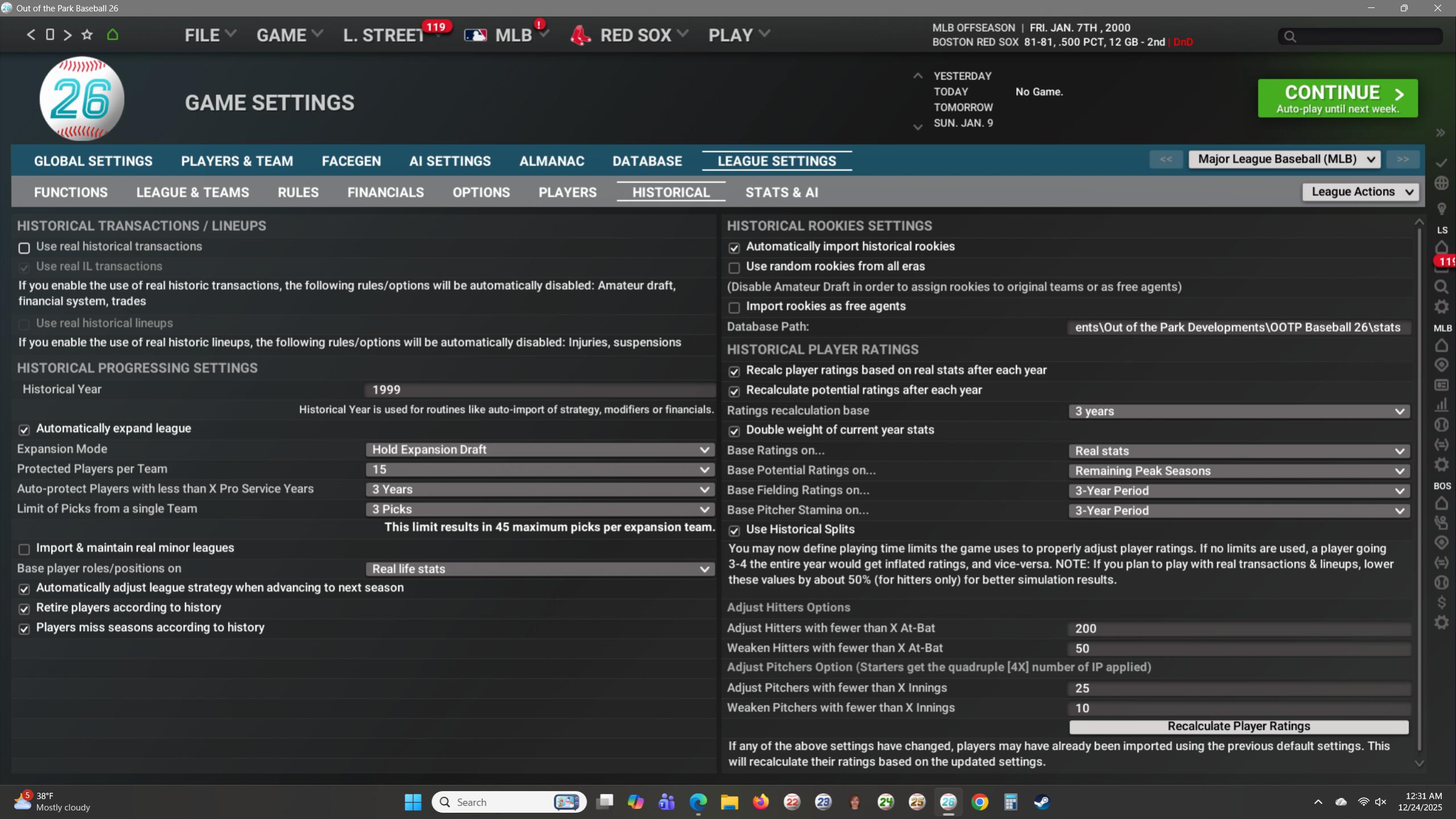Click the dollar sign icon in right sidebar
This screenshot has height=819, width=1456.
point(1441,602)
